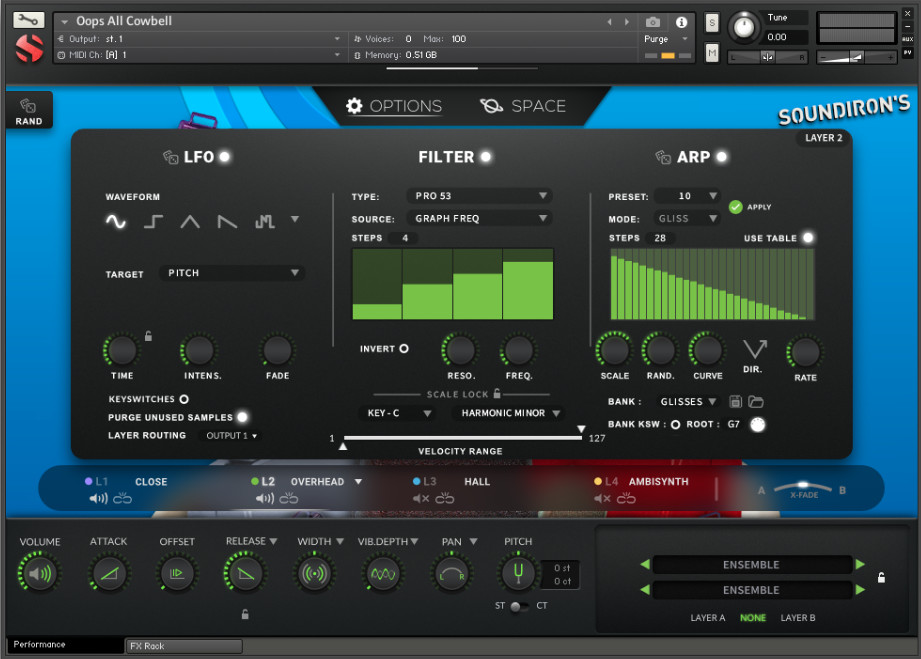921x659 pixels.
Task: Open the filter SOURCE Graph Freq dropdown
Action: (x=479, y=218)
